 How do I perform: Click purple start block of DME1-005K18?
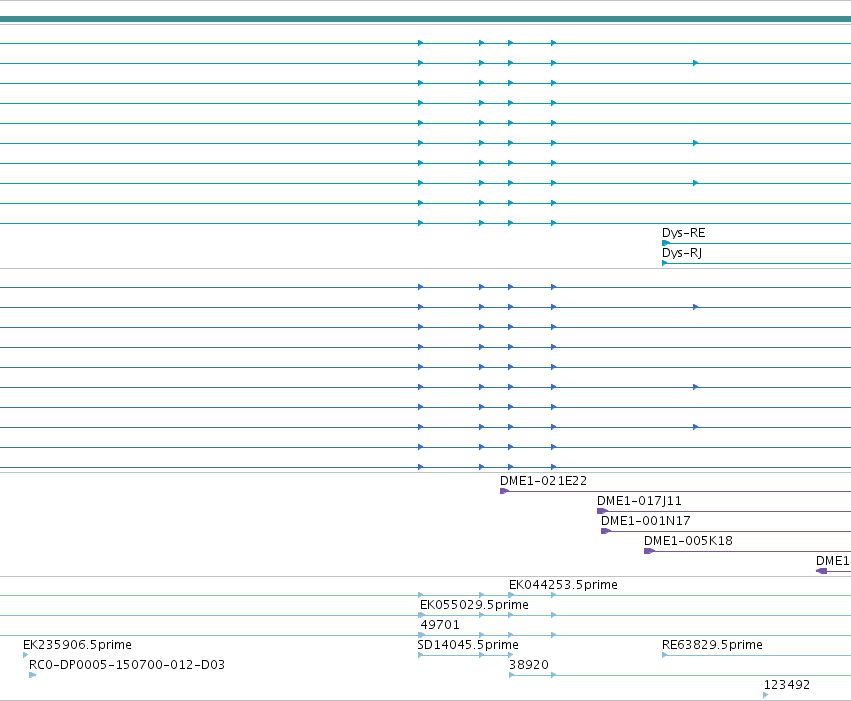[649, 551]
